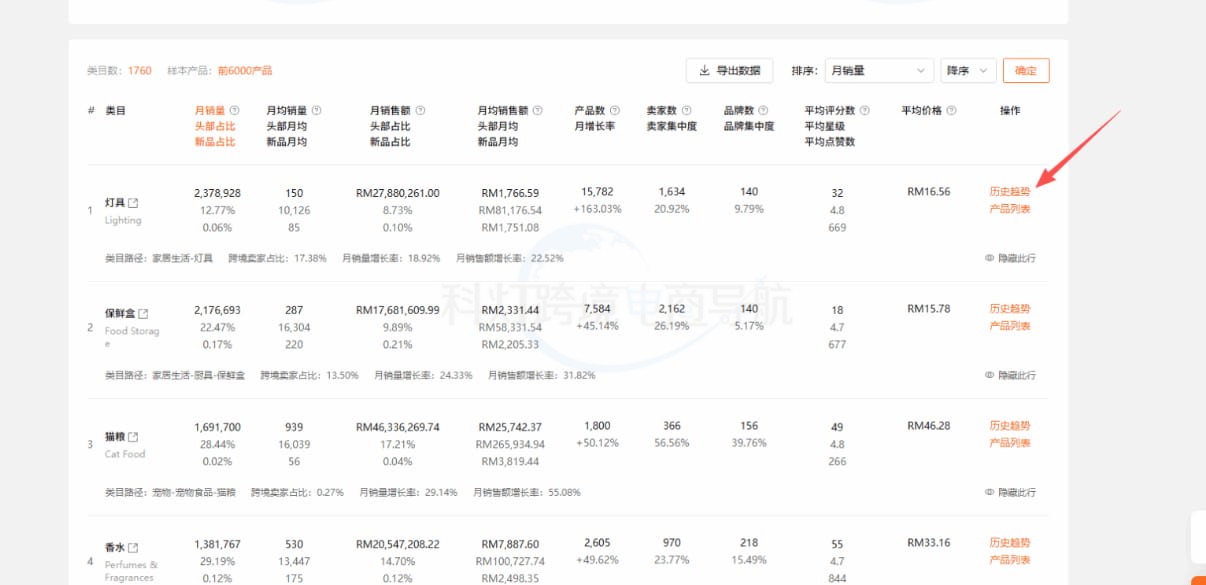Open 历史趋势 for 灯具 category
The image size is (1206, 585).
pos(1009,192)
